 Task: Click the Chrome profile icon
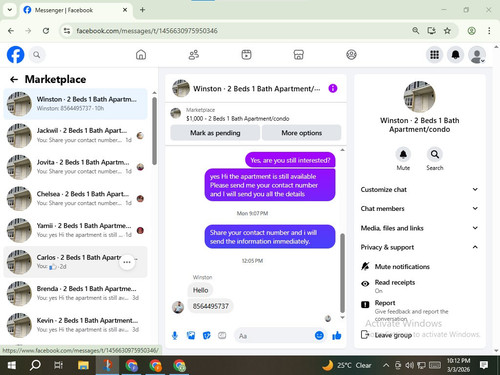tap(471, 31)
